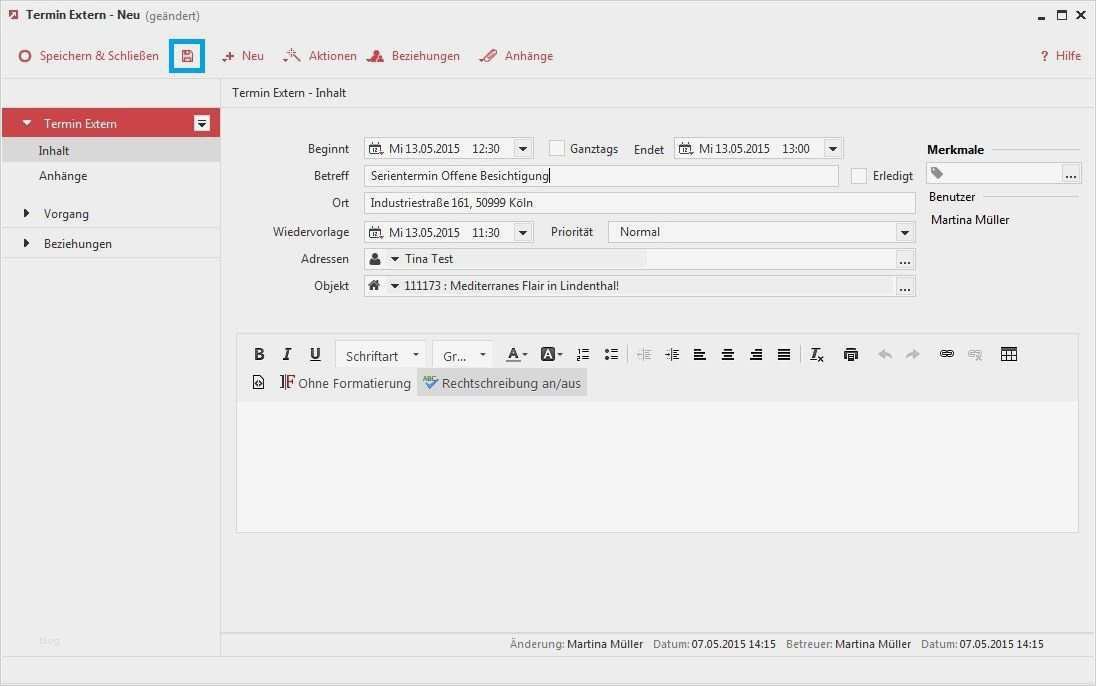Click the undo arrow icon
The image size is (1096, 686).
(x=885, y=355)
